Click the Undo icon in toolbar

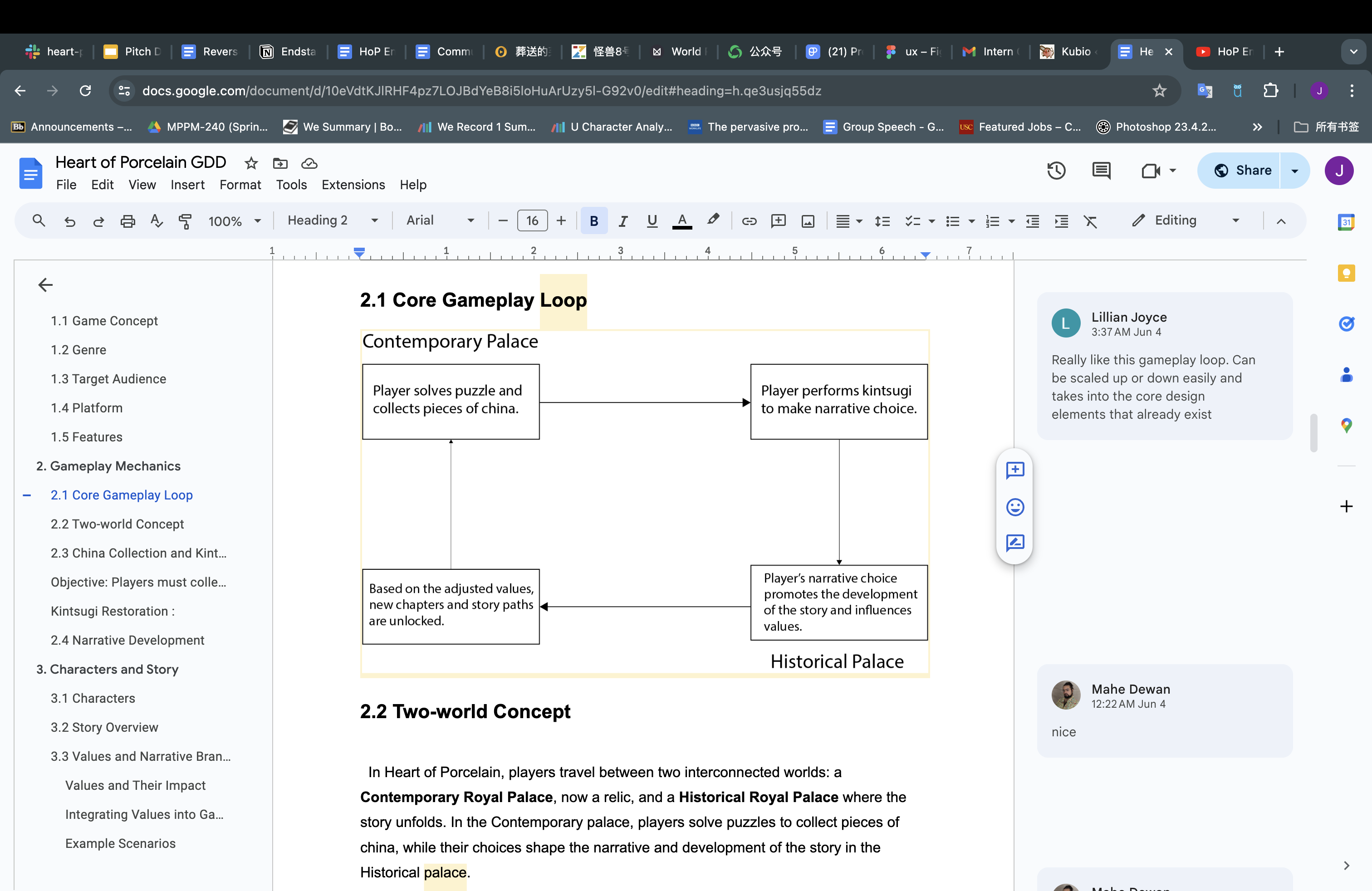click(70, 221)
